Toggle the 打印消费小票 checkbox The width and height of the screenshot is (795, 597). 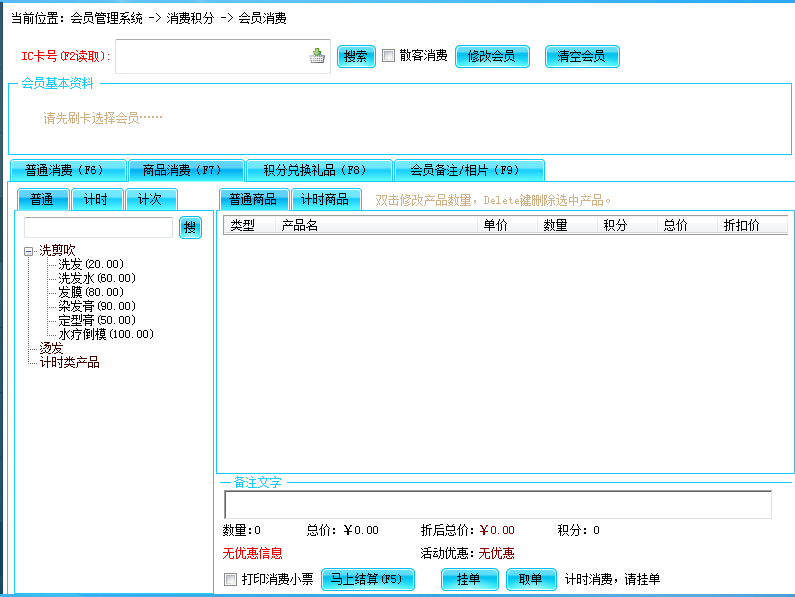[x=230, y=579]
